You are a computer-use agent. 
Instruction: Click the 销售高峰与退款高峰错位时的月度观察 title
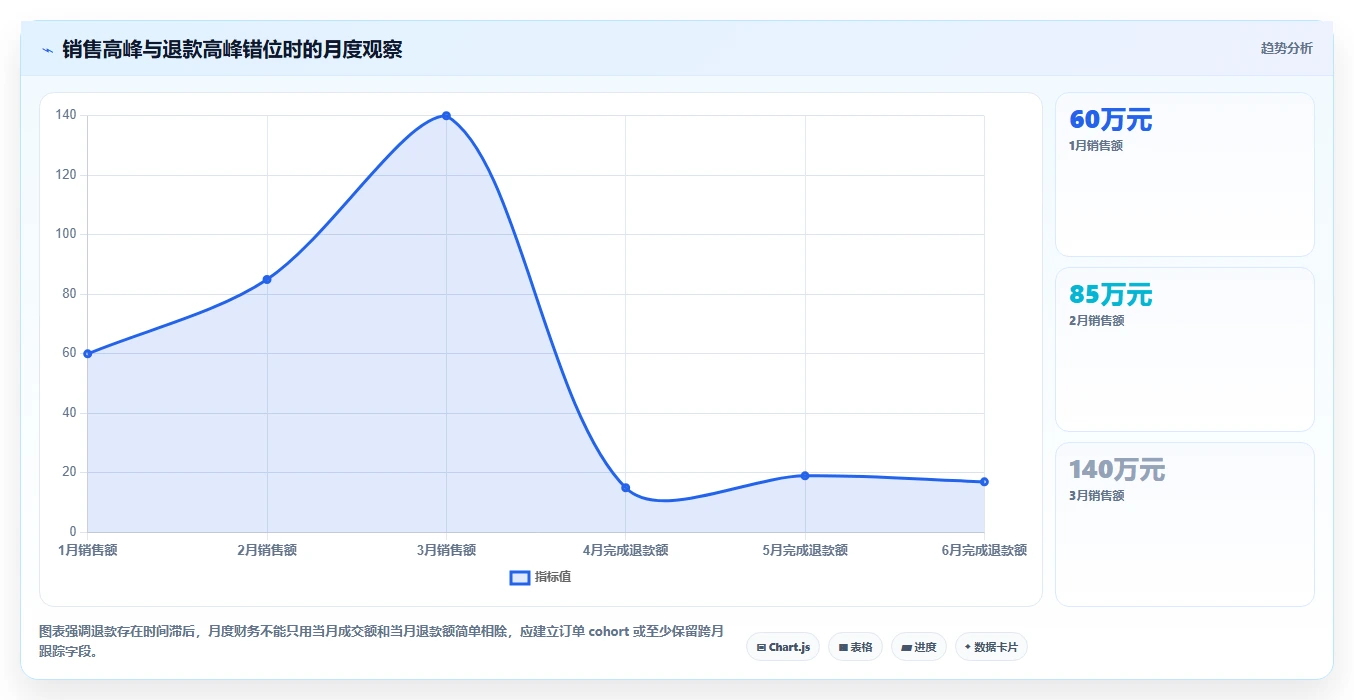point(232,50)
